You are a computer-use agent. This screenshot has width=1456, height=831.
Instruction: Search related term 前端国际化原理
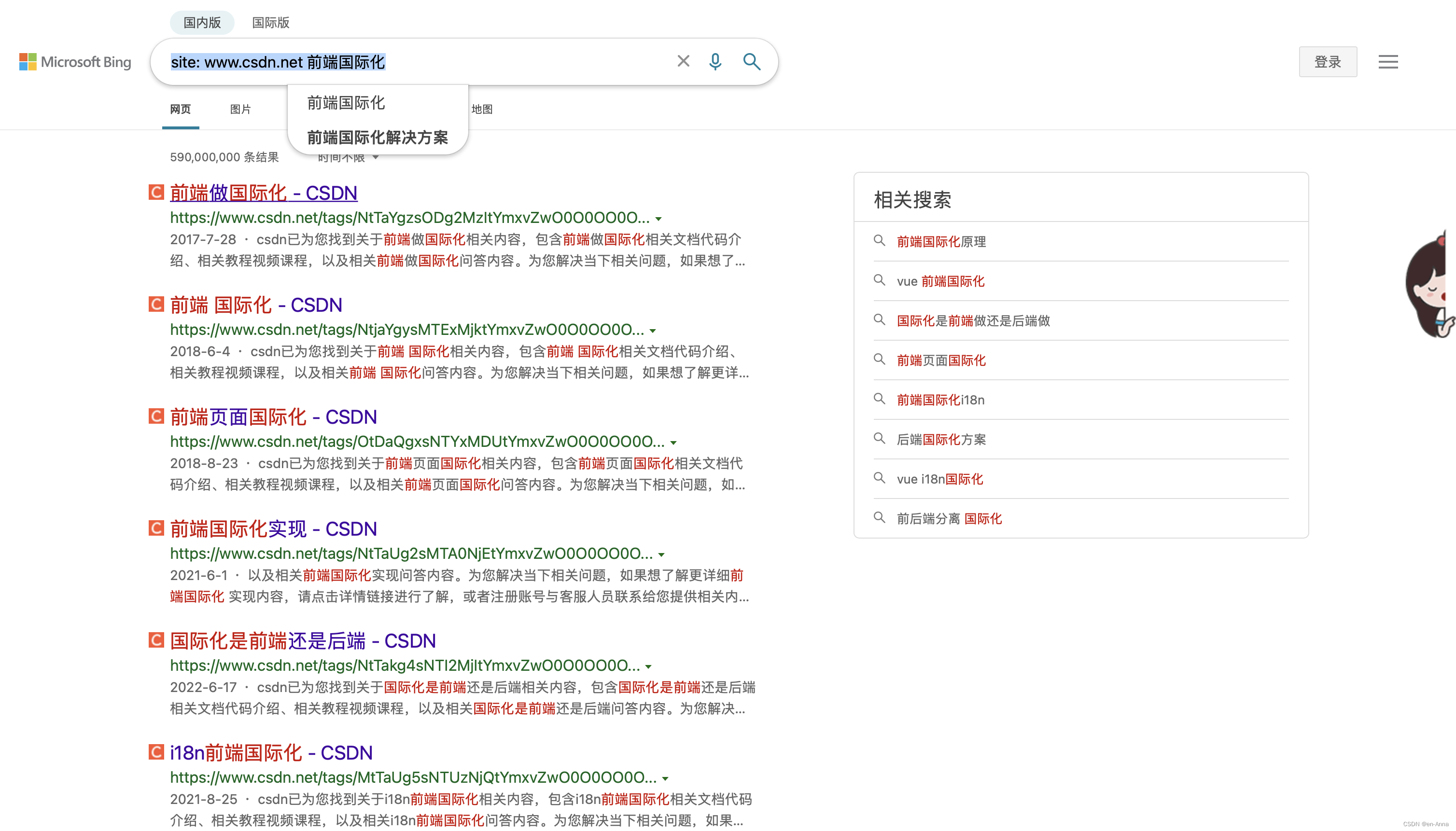pos(941,241)
